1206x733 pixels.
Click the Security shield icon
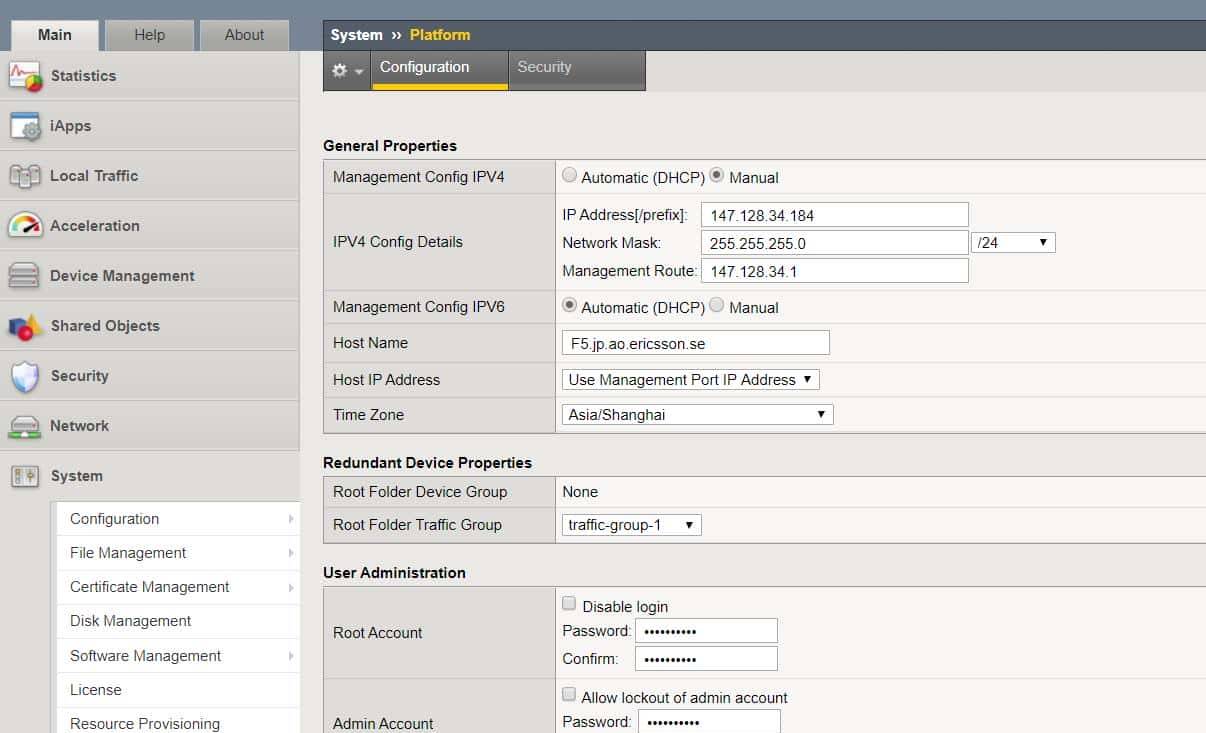[25, 376]
